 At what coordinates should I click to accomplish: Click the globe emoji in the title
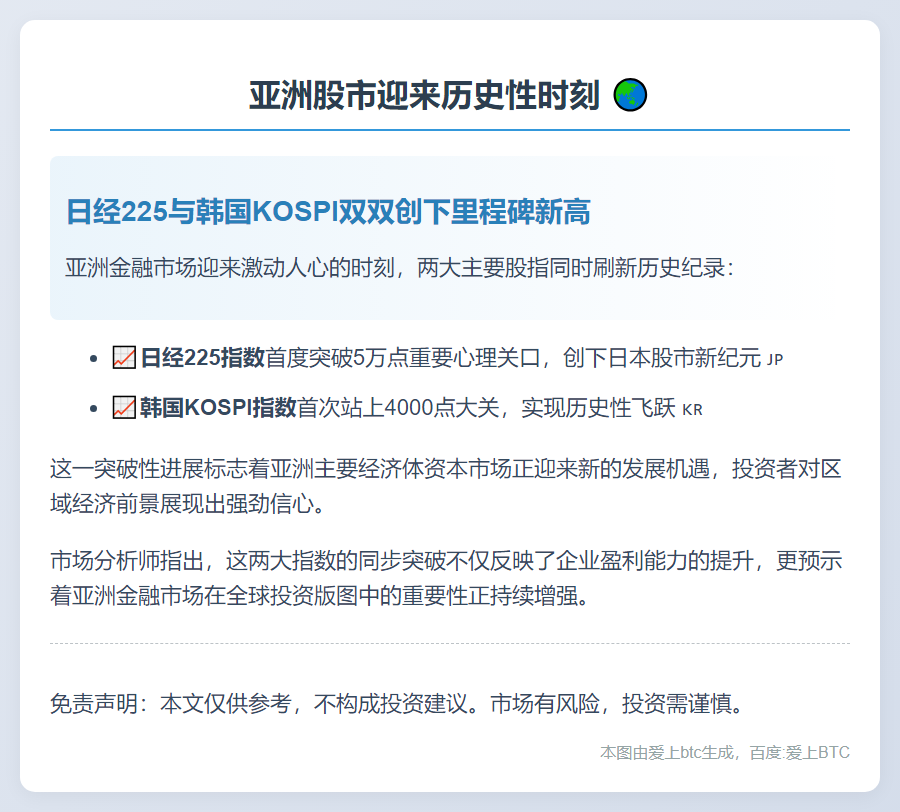click(x=630, y=96)
